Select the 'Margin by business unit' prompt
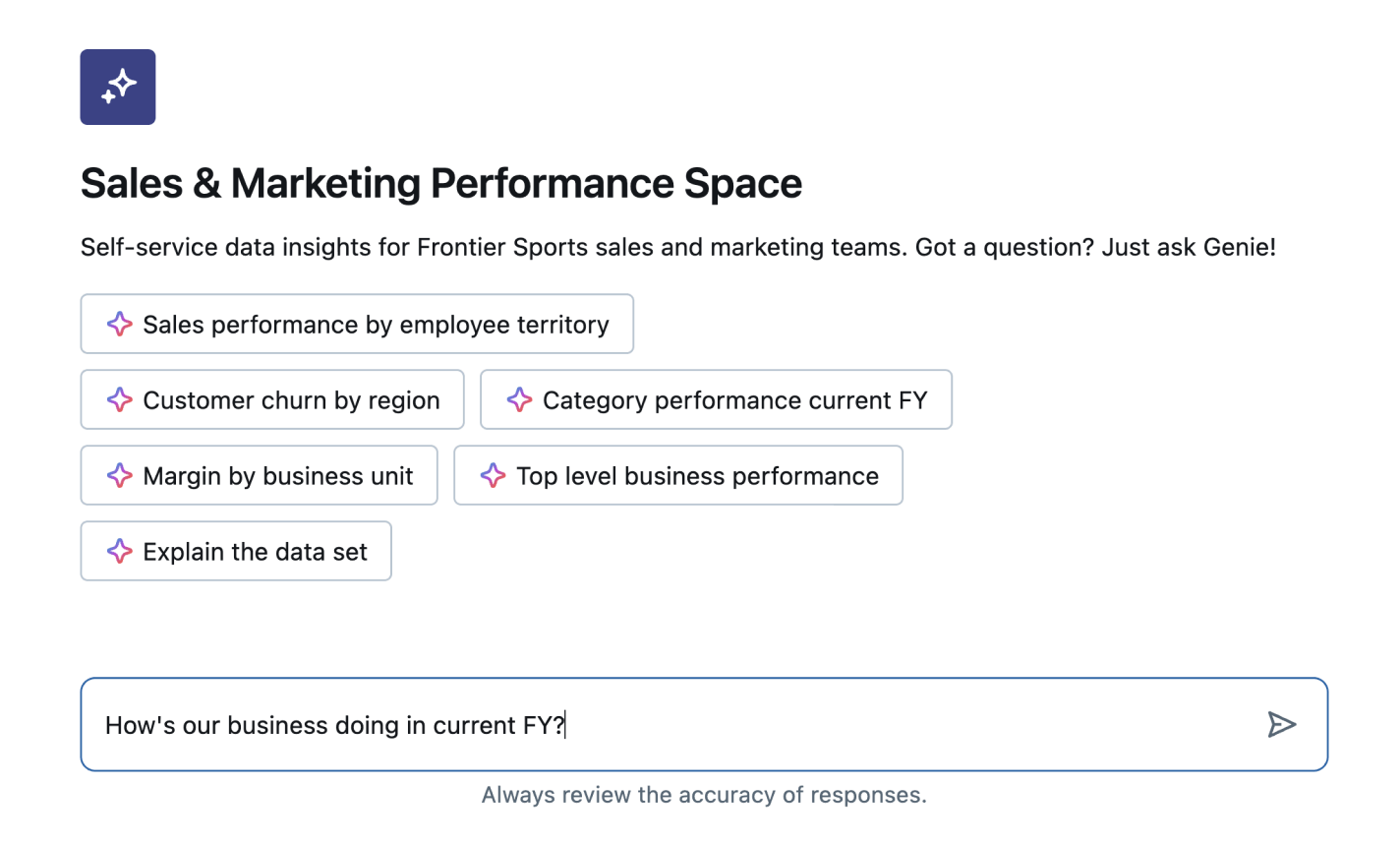The width and height of the screenshot is (1400, 845). [x=278, y=476]
